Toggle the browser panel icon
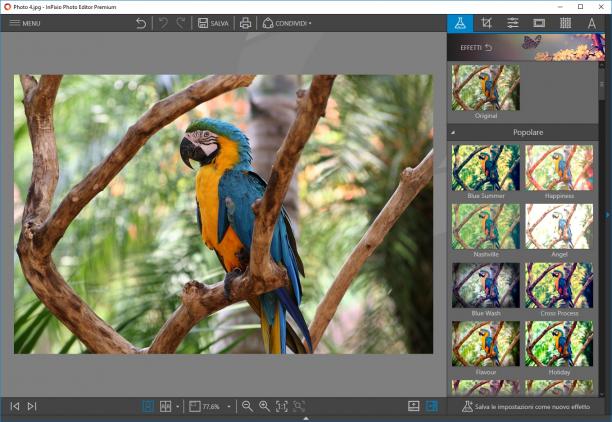Screen dimensions: 612x422 (x=413, y=406)
